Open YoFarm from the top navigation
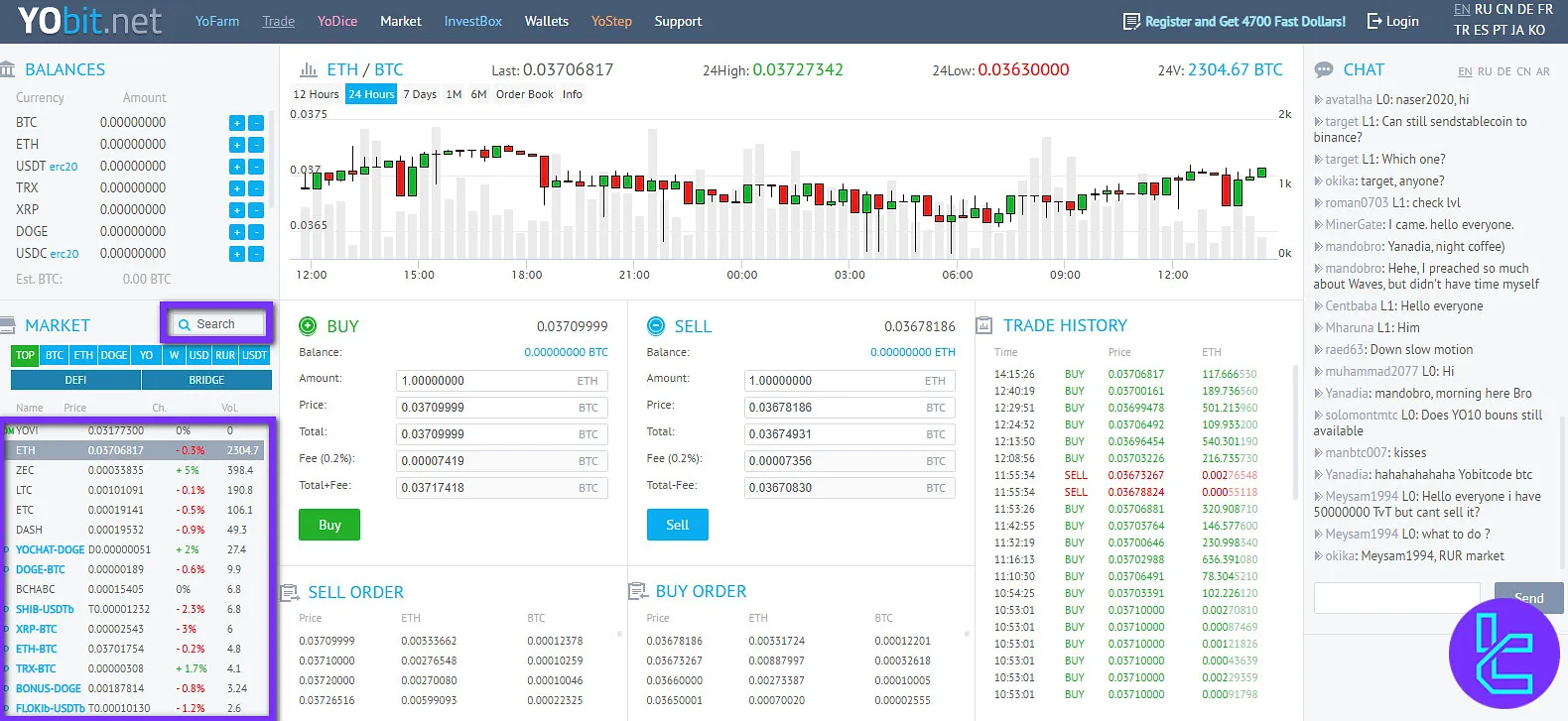The width and height of the screenshot is (1568, 721). pyautogui.click(x=216, y=21)
